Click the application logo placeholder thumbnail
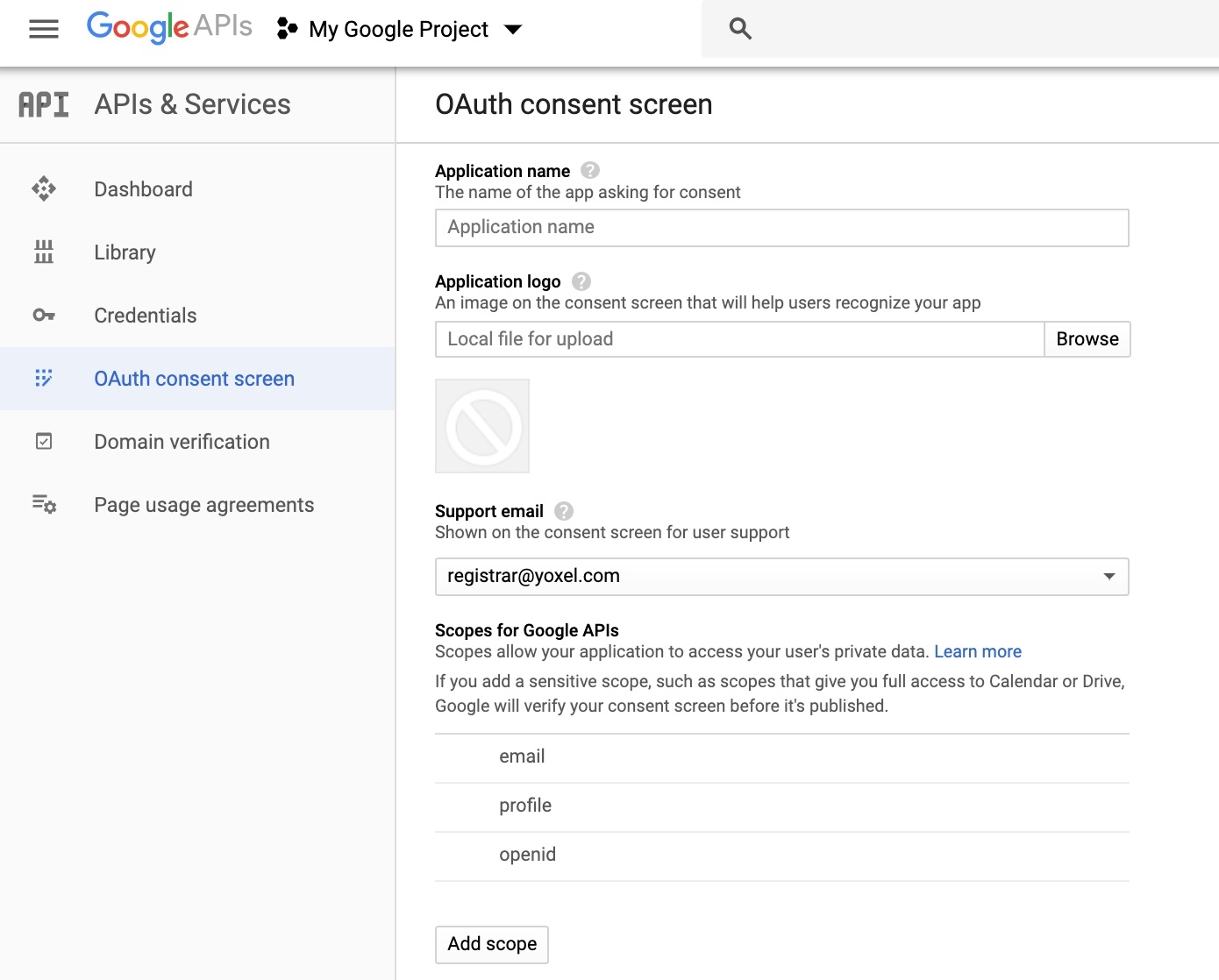This screenshot has width=1219, height=980. 482,426
